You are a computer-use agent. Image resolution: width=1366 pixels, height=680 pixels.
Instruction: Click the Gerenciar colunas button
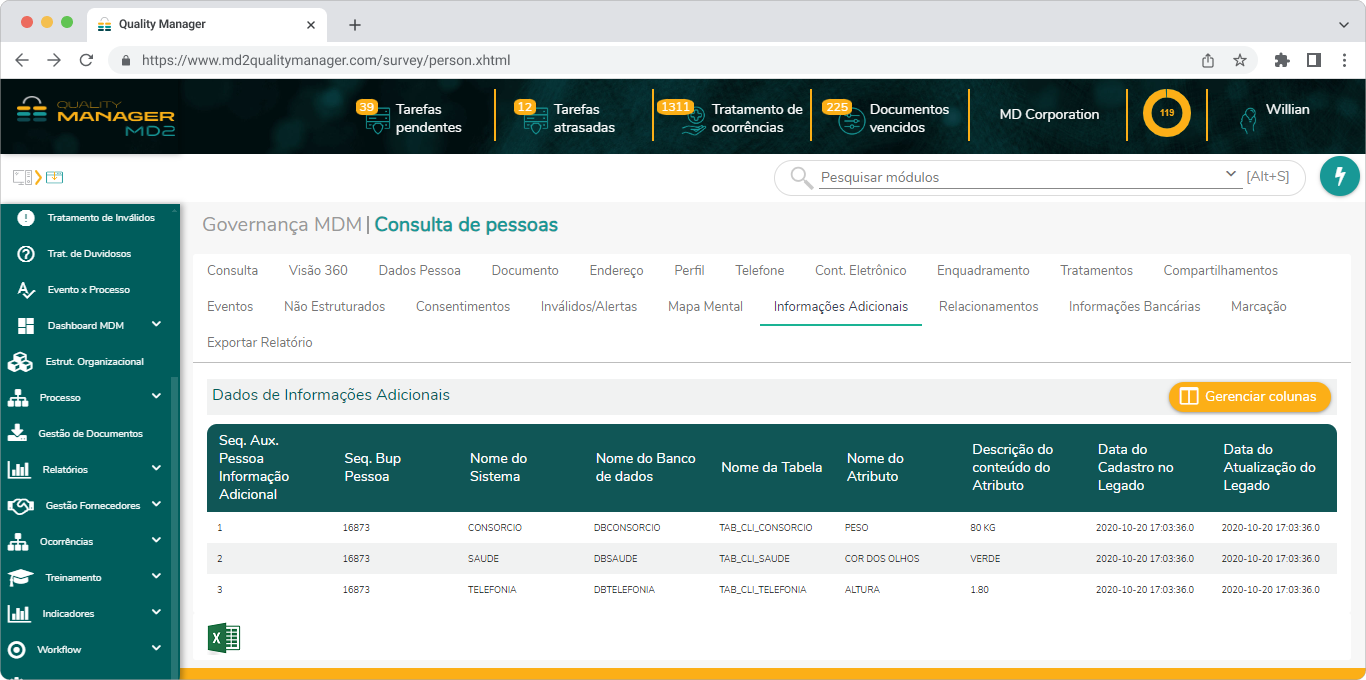[1249, 397]
